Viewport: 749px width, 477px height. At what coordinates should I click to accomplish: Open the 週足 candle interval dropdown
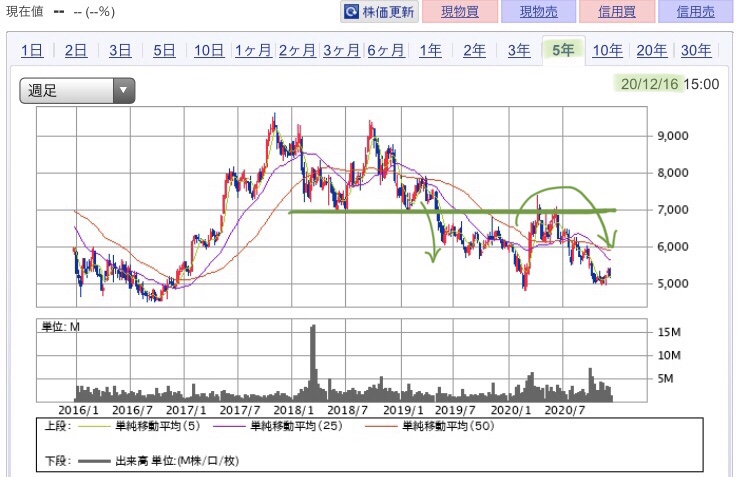click(77, 91)
